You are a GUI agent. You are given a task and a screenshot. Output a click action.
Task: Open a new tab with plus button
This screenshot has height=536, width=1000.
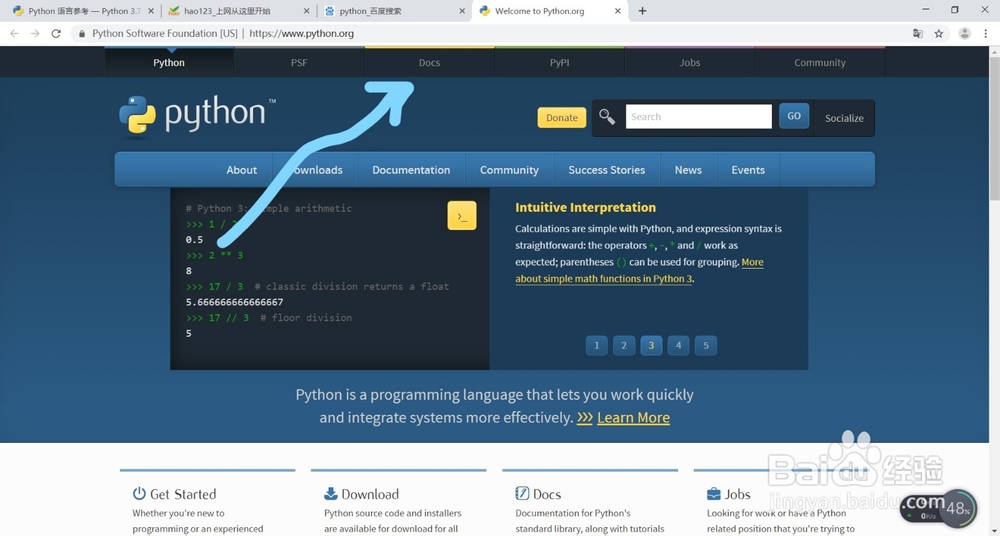tap(642, 11)
